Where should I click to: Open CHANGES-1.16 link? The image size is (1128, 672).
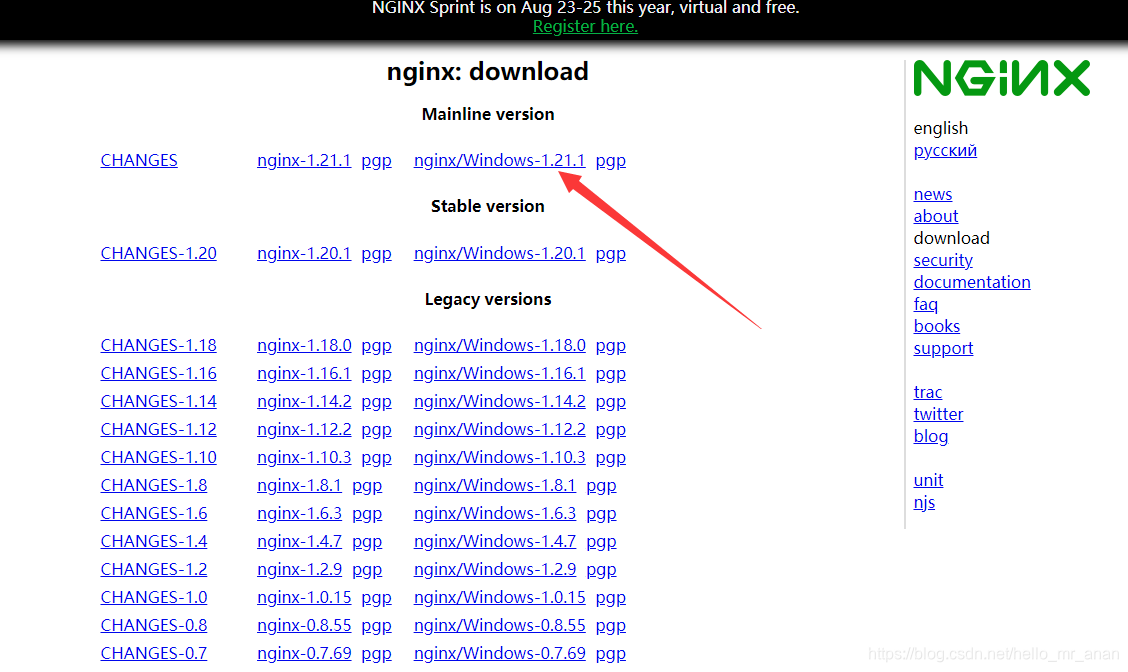pyautogui.click(x=158, y=373)
